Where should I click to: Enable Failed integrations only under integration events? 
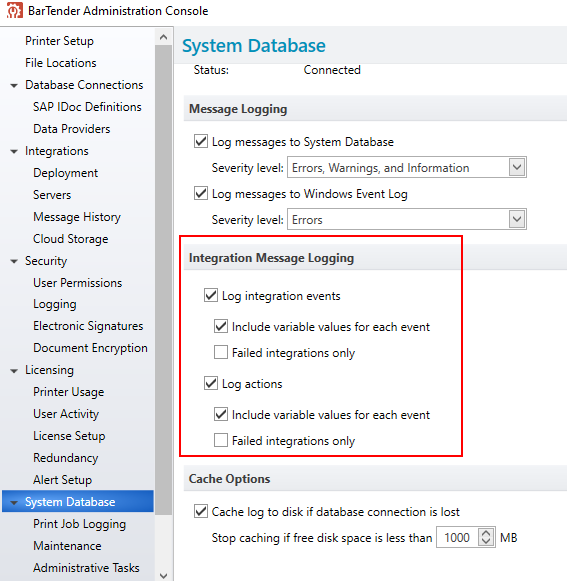221,352
